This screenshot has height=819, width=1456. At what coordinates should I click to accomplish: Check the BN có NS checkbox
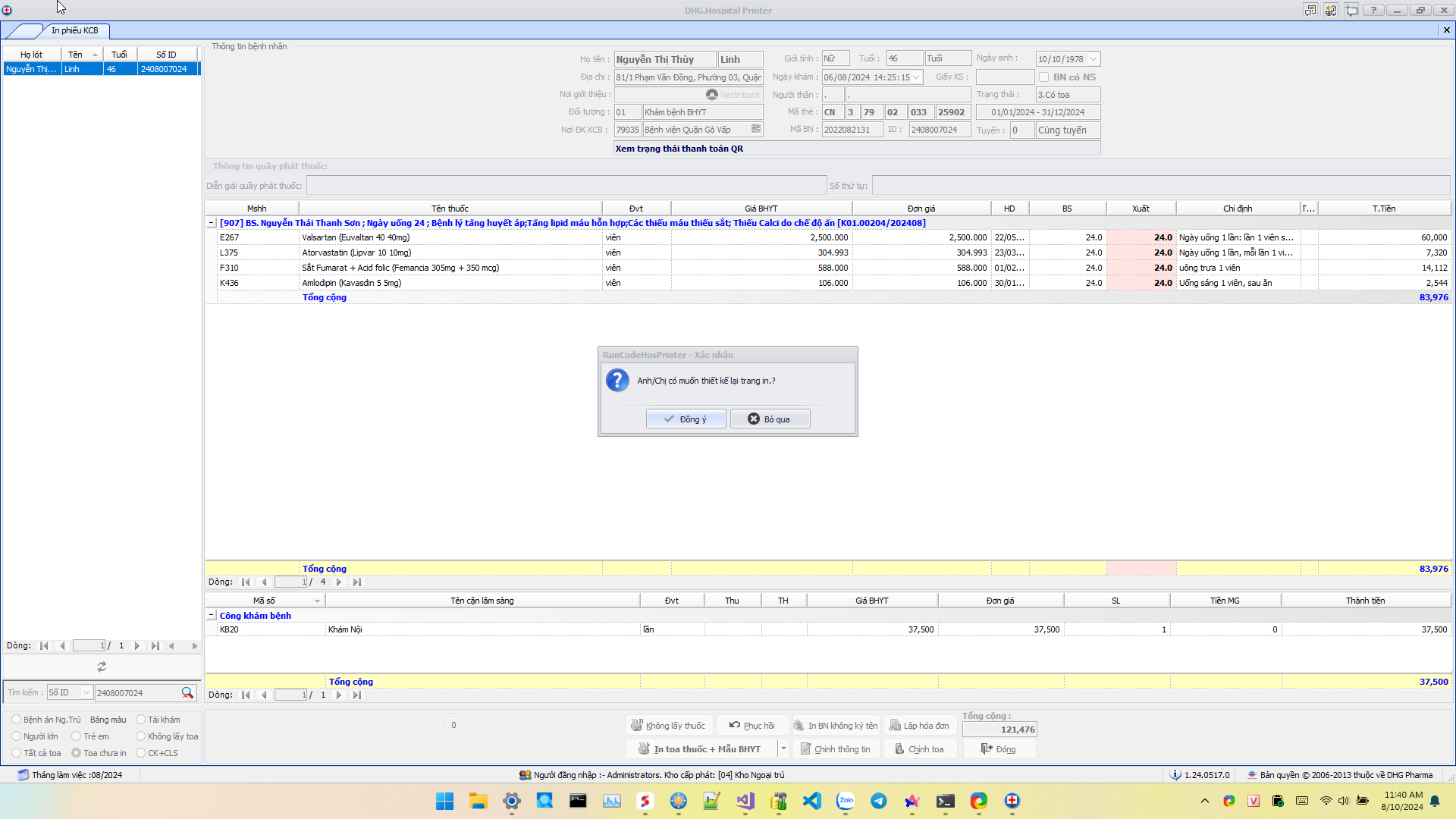pyautogui.click(x=1044, y=77)
